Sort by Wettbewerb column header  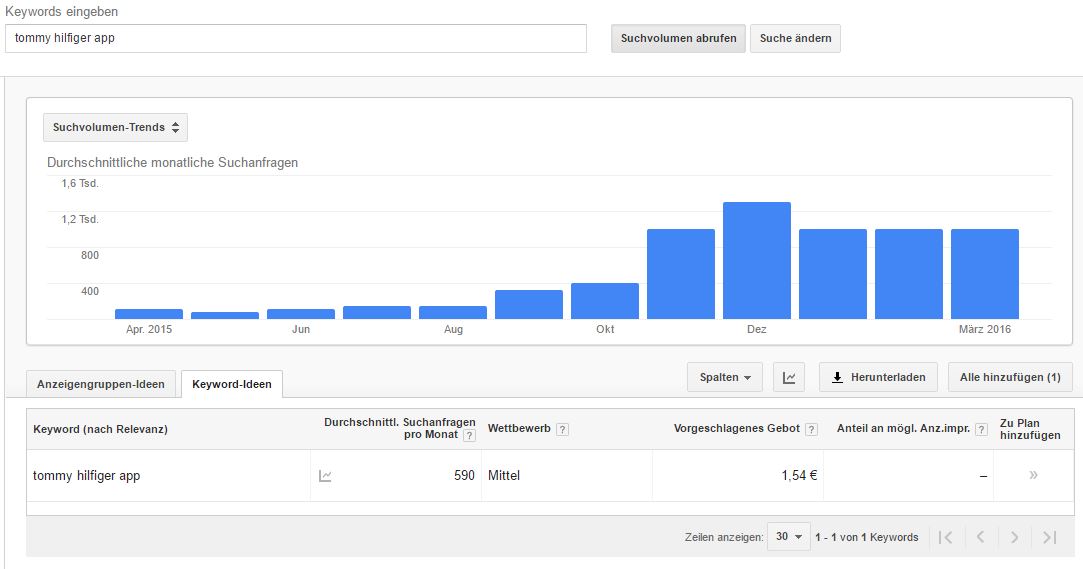[519, 428]
